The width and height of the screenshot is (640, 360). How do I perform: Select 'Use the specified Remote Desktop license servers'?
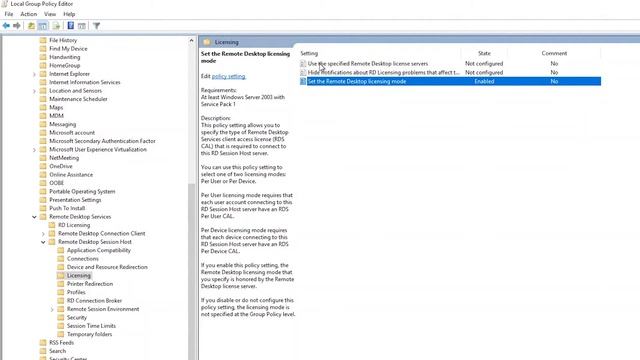[368, 64]
